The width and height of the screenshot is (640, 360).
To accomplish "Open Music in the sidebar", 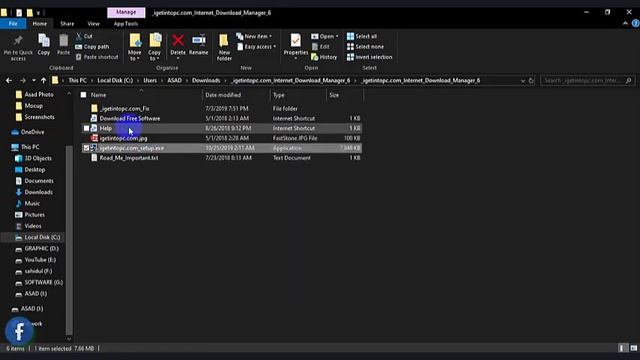I will click(x=32, y=203).
